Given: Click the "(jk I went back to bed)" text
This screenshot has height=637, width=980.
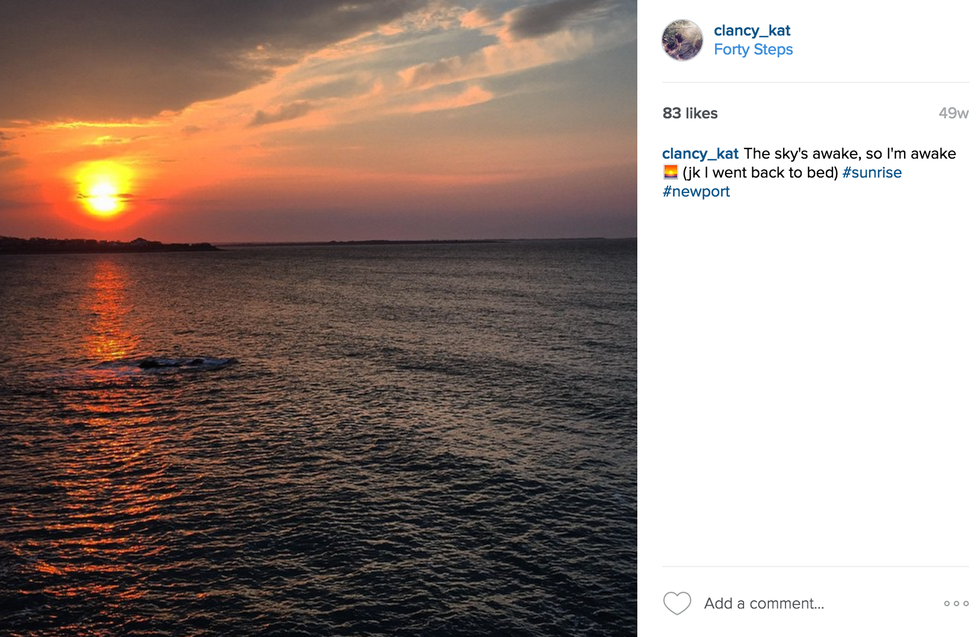Looking at the screenshot, I should (x=760, y=172).
